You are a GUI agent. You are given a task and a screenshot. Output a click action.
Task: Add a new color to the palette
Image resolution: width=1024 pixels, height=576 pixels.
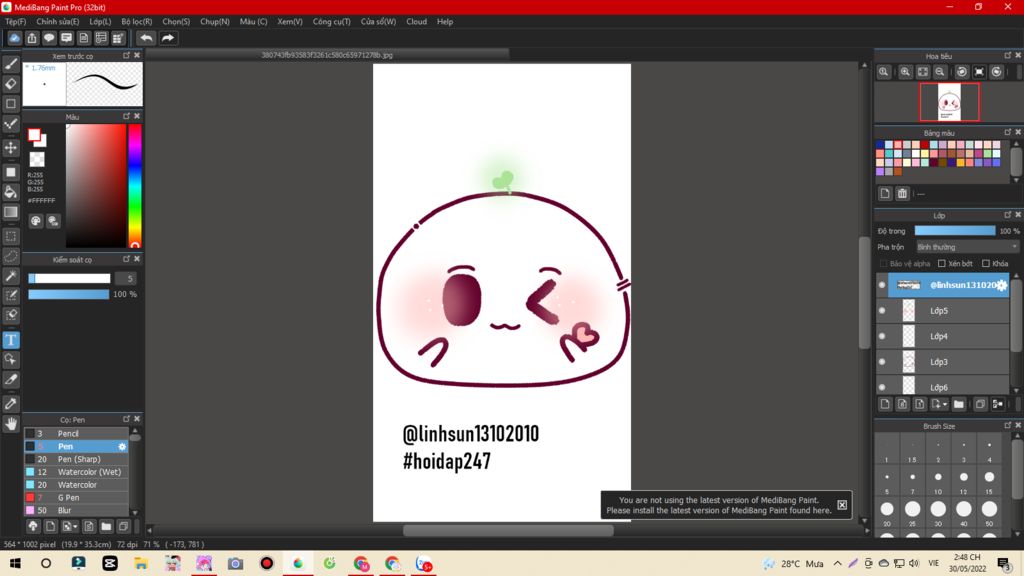[x=885, y=193]
